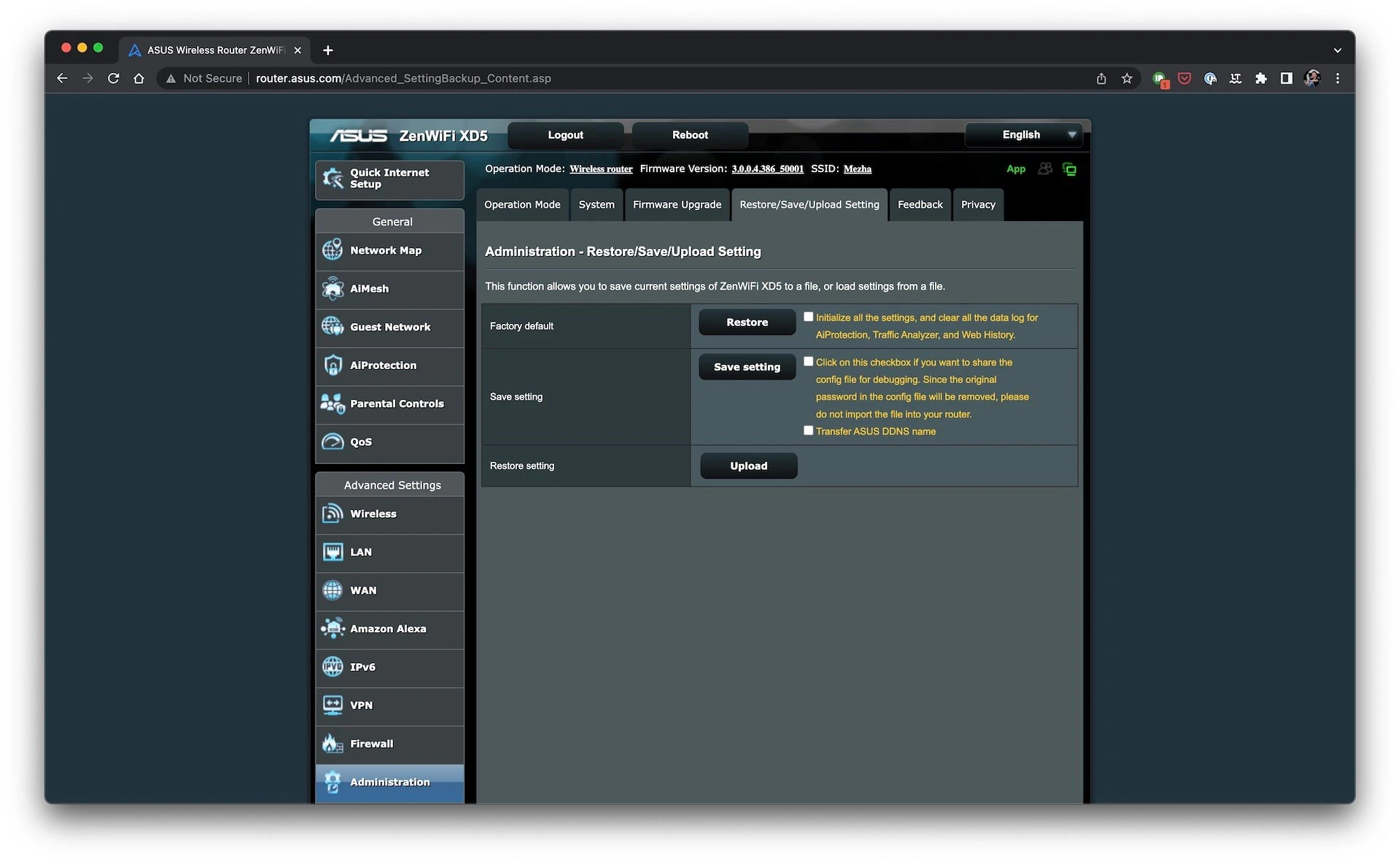Image resolution: width=1400 pixels, height=863 pixels.
Task: Open the LAN monitor icon
Action: coord(332,552)
